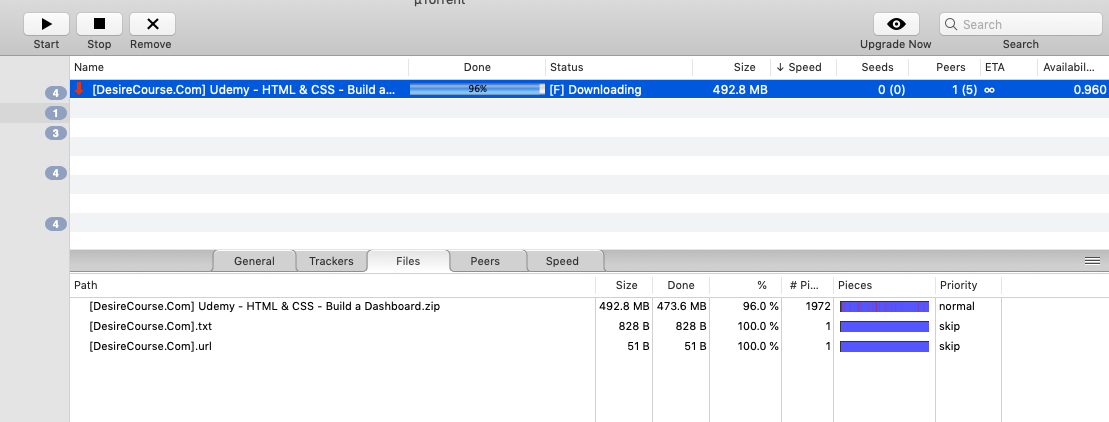Sort files by Path column
Image resolution: width=1109 pixels, height=422 pixels.
(x=332, y=286)
